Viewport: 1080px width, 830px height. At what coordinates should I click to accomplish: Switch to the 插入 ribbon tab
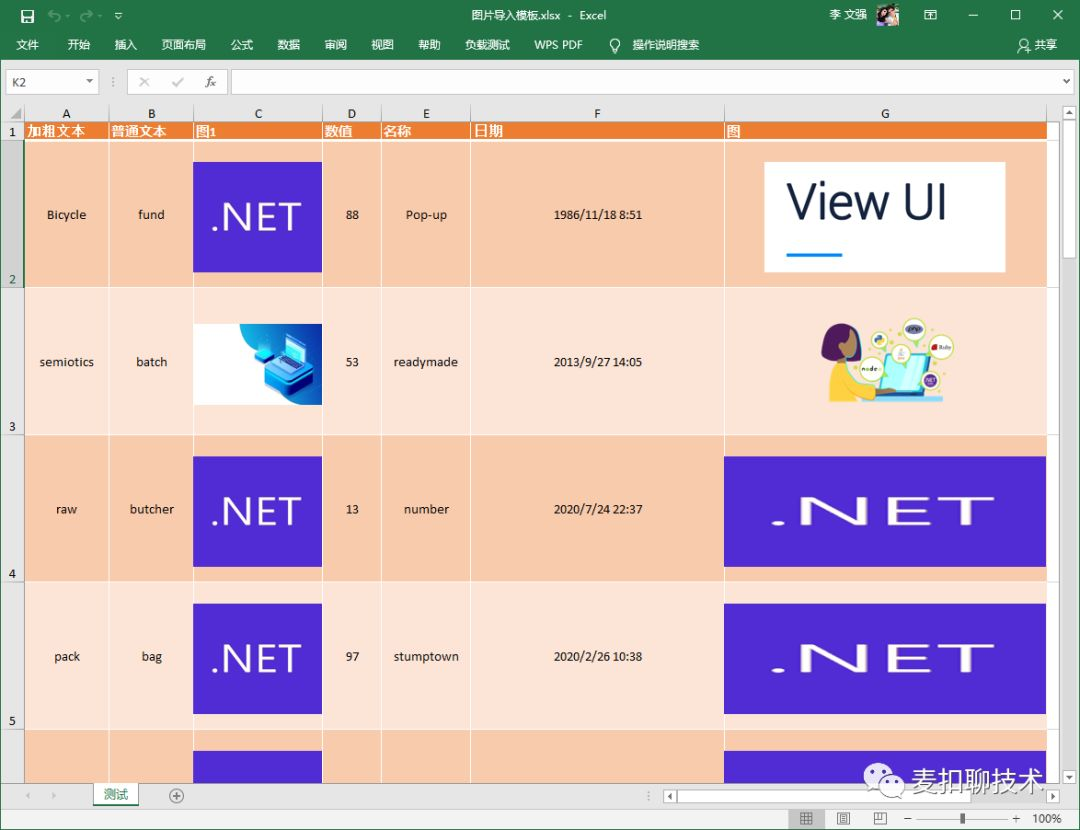125,45
